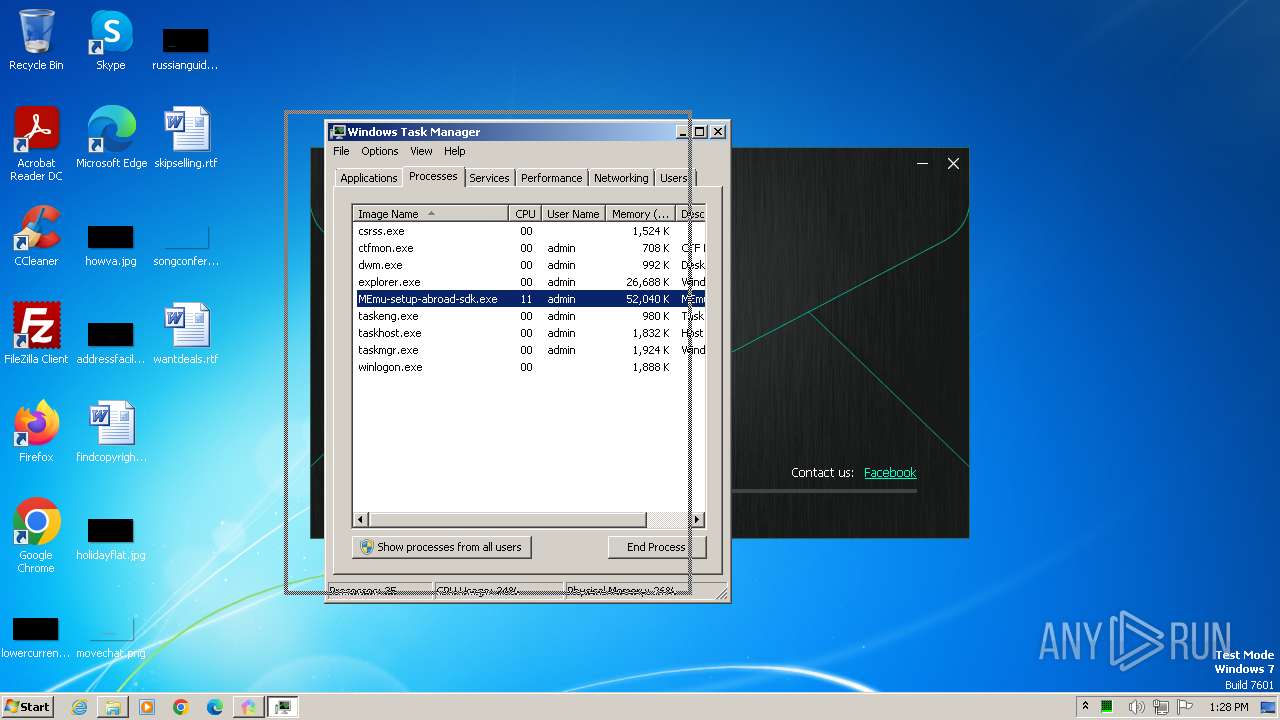This screenshot has height=720, width=1280.
Task: Click horizontal scrollbar right arrow
Action: pos(697,519)
